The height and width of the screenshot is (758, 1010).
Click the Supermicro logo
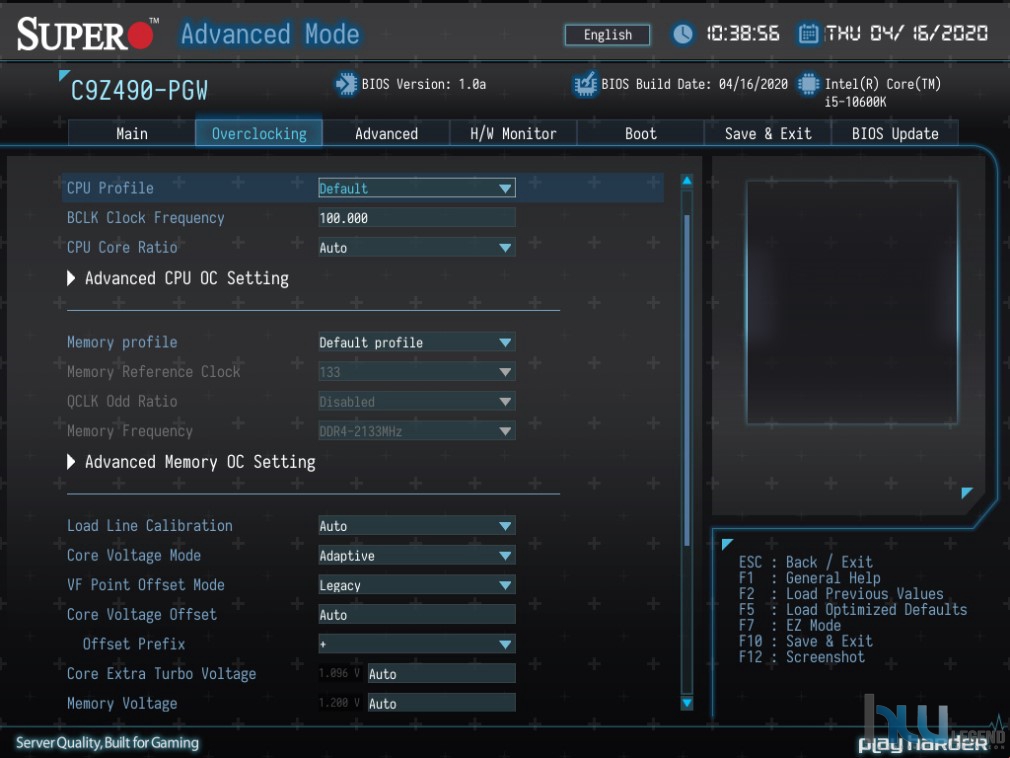86,33
